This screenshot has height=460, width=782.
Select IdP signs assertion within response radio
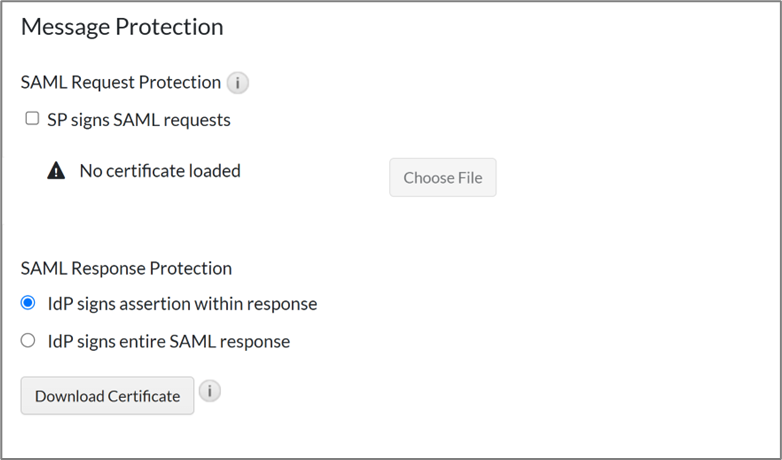pyautogui.click(x=28, y=302)
